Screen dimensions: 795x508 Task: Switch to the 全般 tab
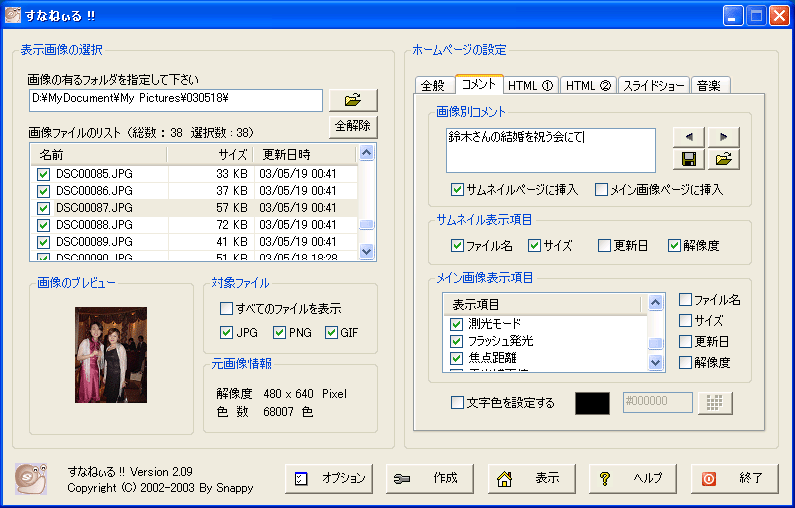(x=433, y=86)
